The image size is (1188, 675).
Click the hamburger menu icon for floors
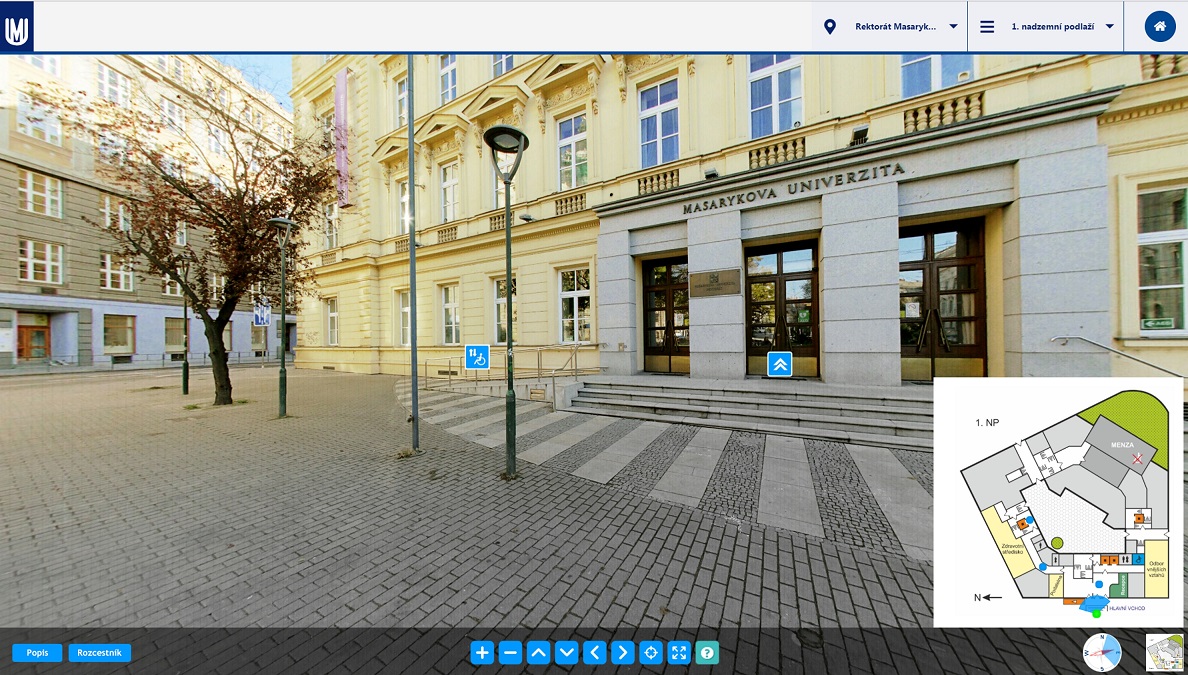coord(986,27)
